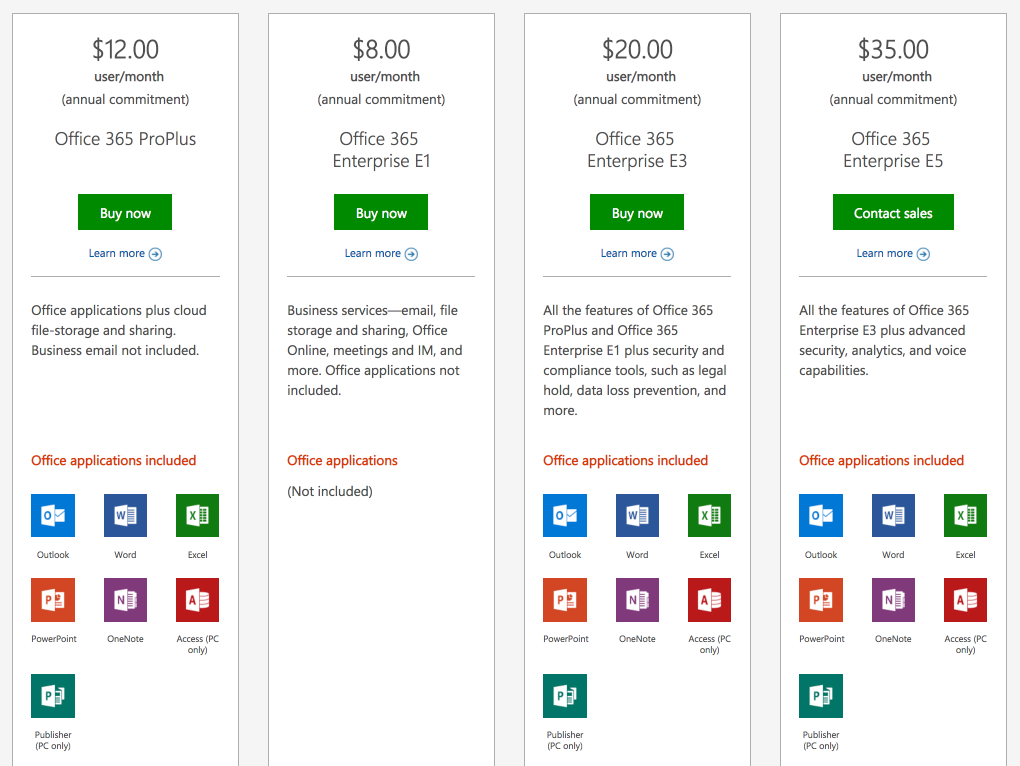
Task: Open Learn more link for Enterprise E5
Action: (x=893, y=254)
